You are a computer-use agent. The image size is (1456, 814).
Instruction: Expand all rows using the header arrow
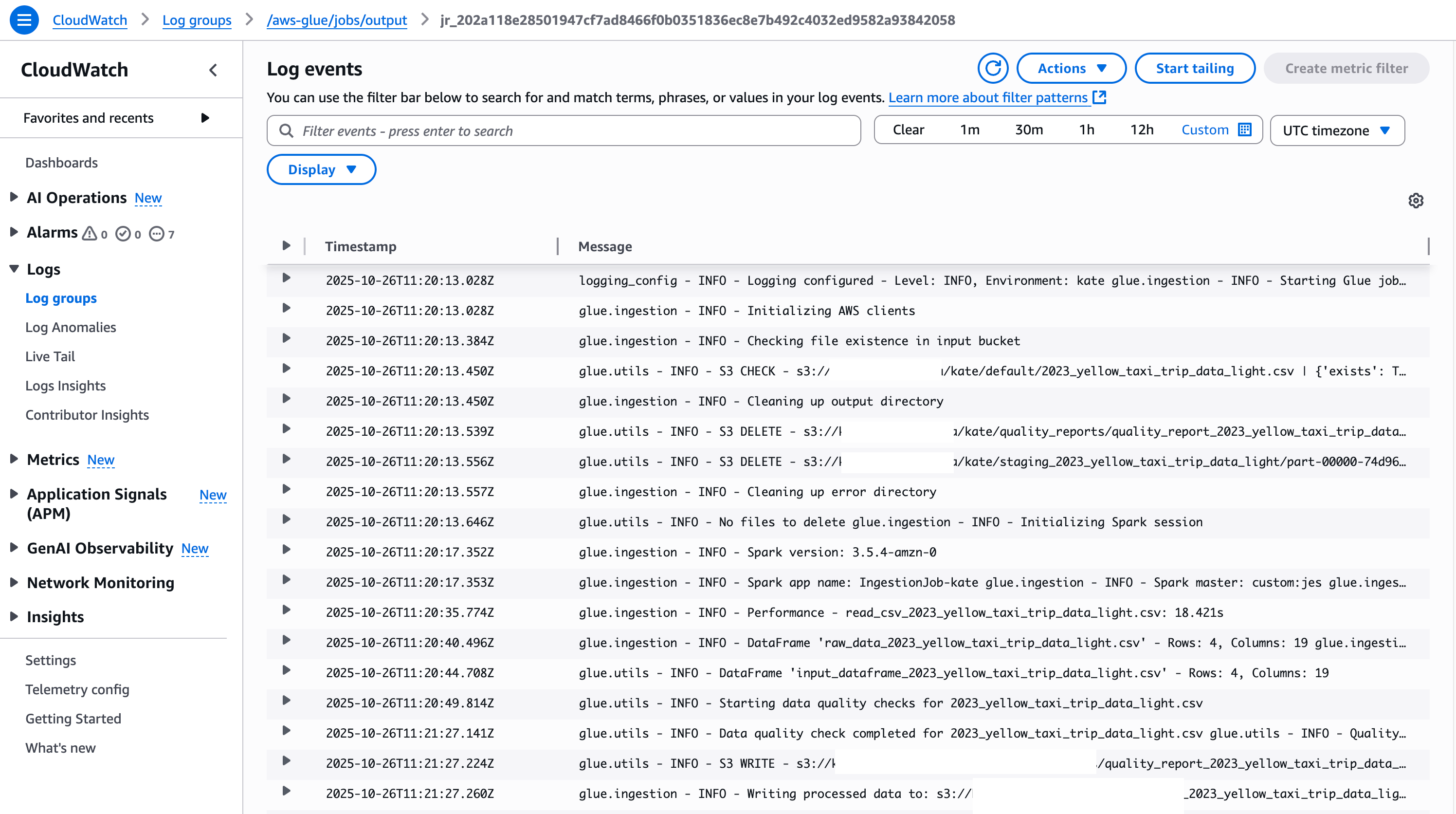point(286,246)
